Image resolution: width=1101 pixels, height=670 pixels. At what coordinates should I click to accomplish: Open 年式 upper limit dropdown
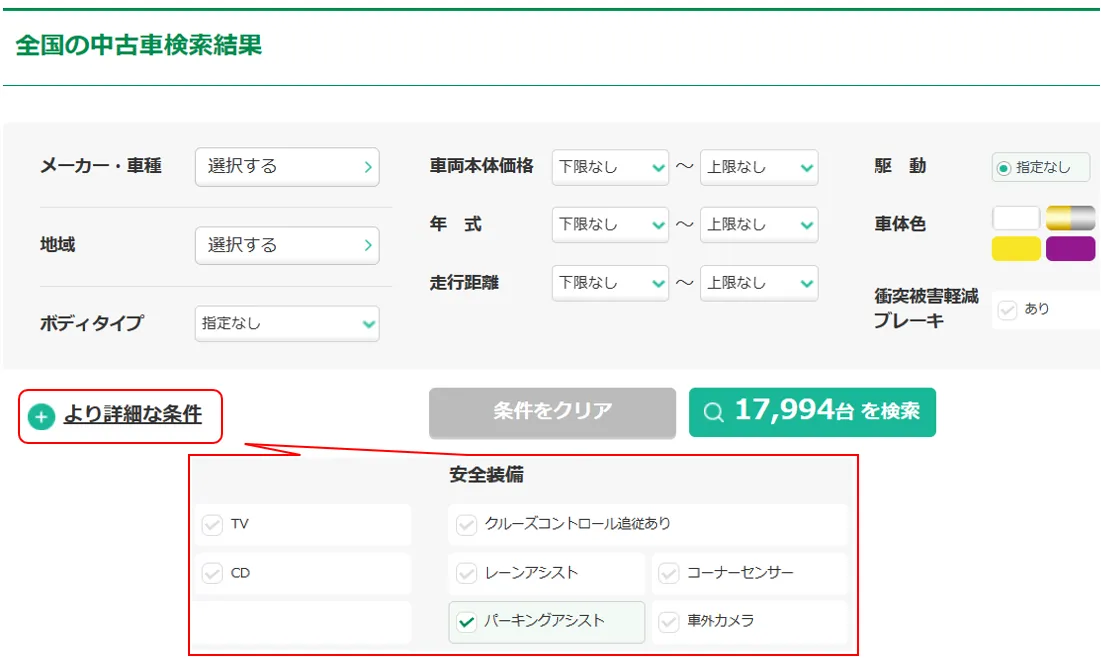click(x=758, y=225)
